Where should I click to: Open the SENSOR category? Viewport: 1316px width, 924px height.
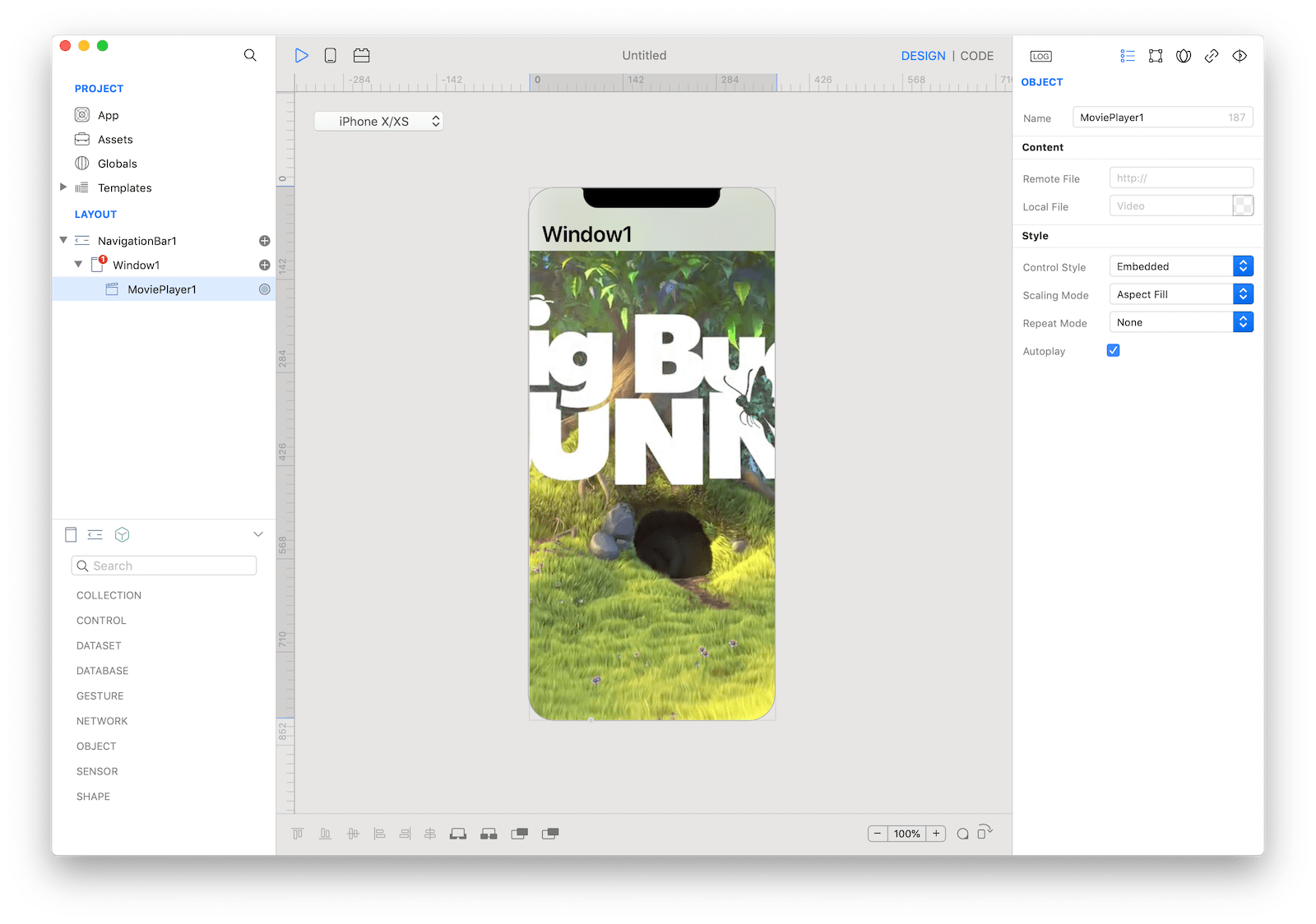tap(97, 771)
